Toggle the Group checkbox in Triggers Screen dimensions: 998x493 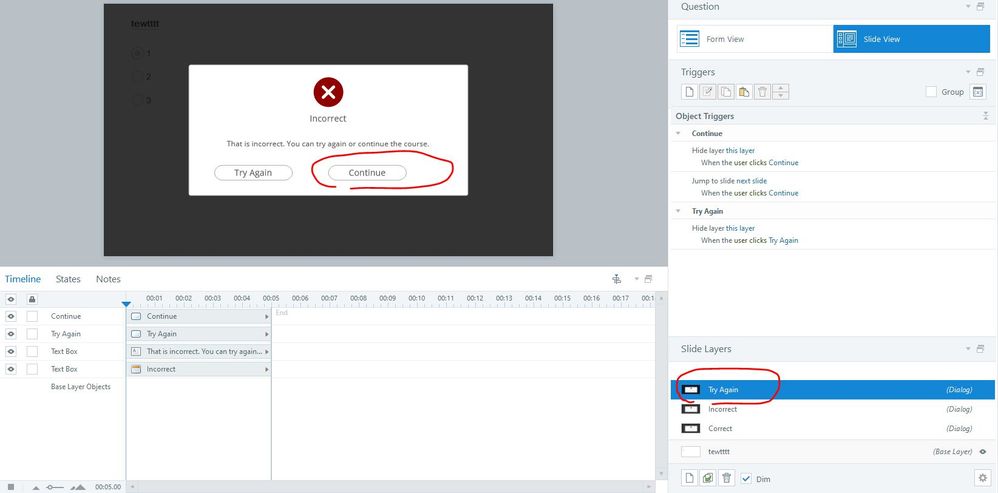tap(931, 92)
